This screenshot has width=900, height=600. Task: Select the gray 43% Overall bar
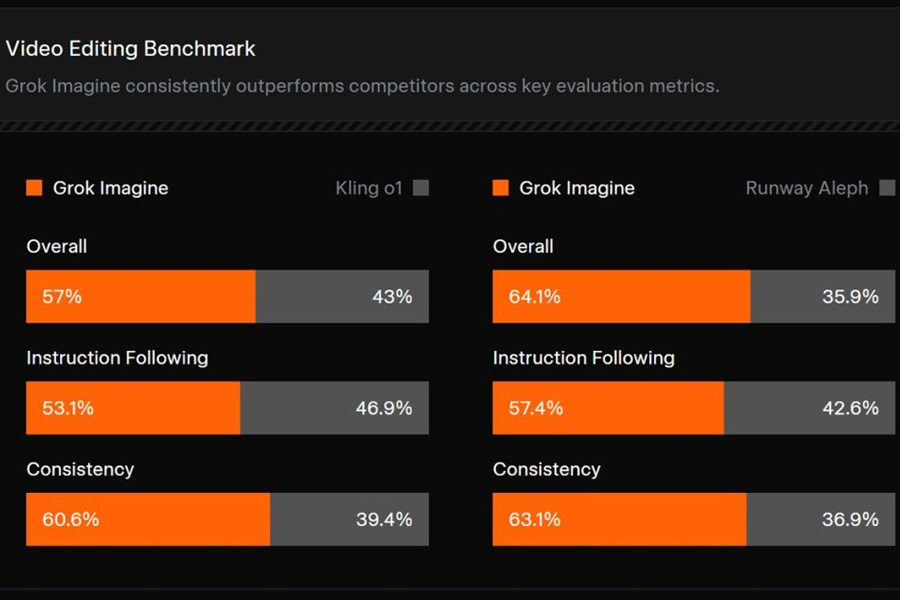342,296
